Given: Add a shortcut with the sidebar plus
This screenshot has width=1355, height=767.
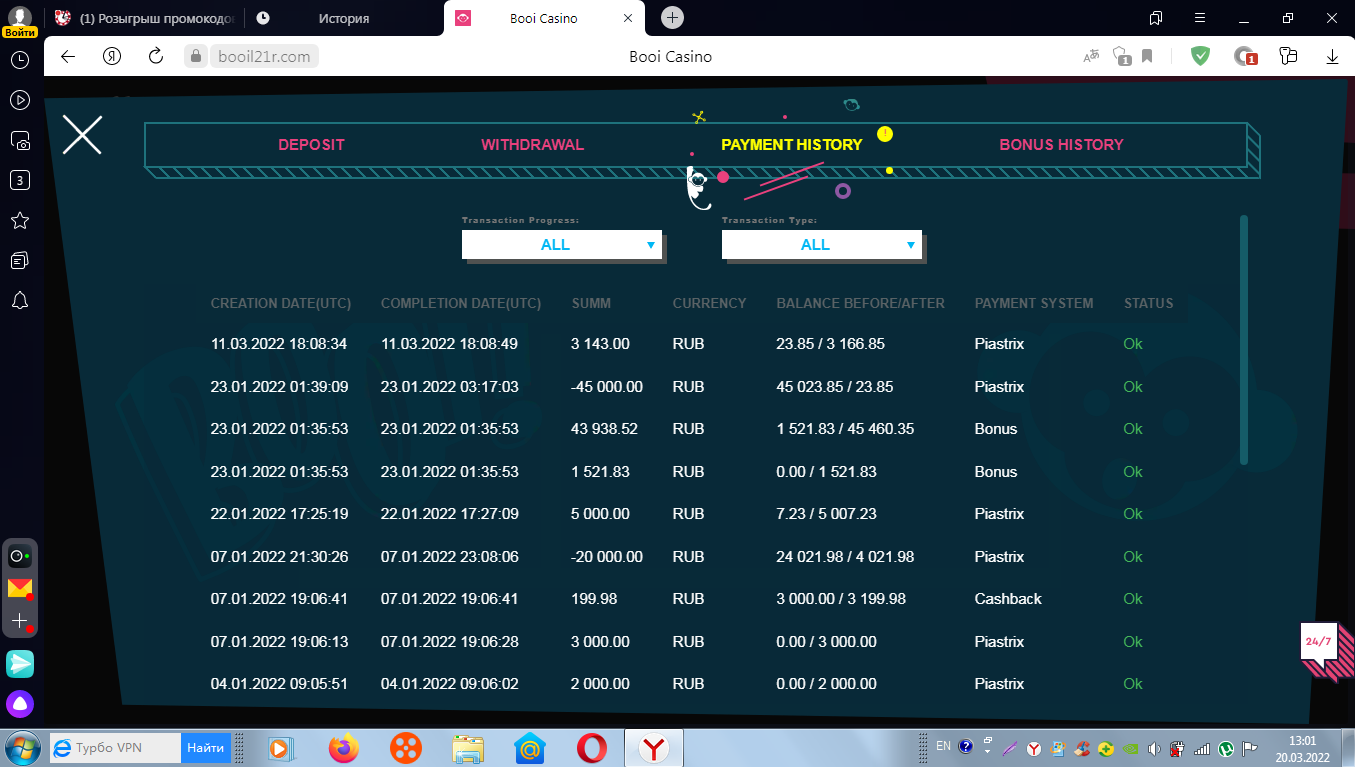Looking at the screenshot, I should 19,621.
